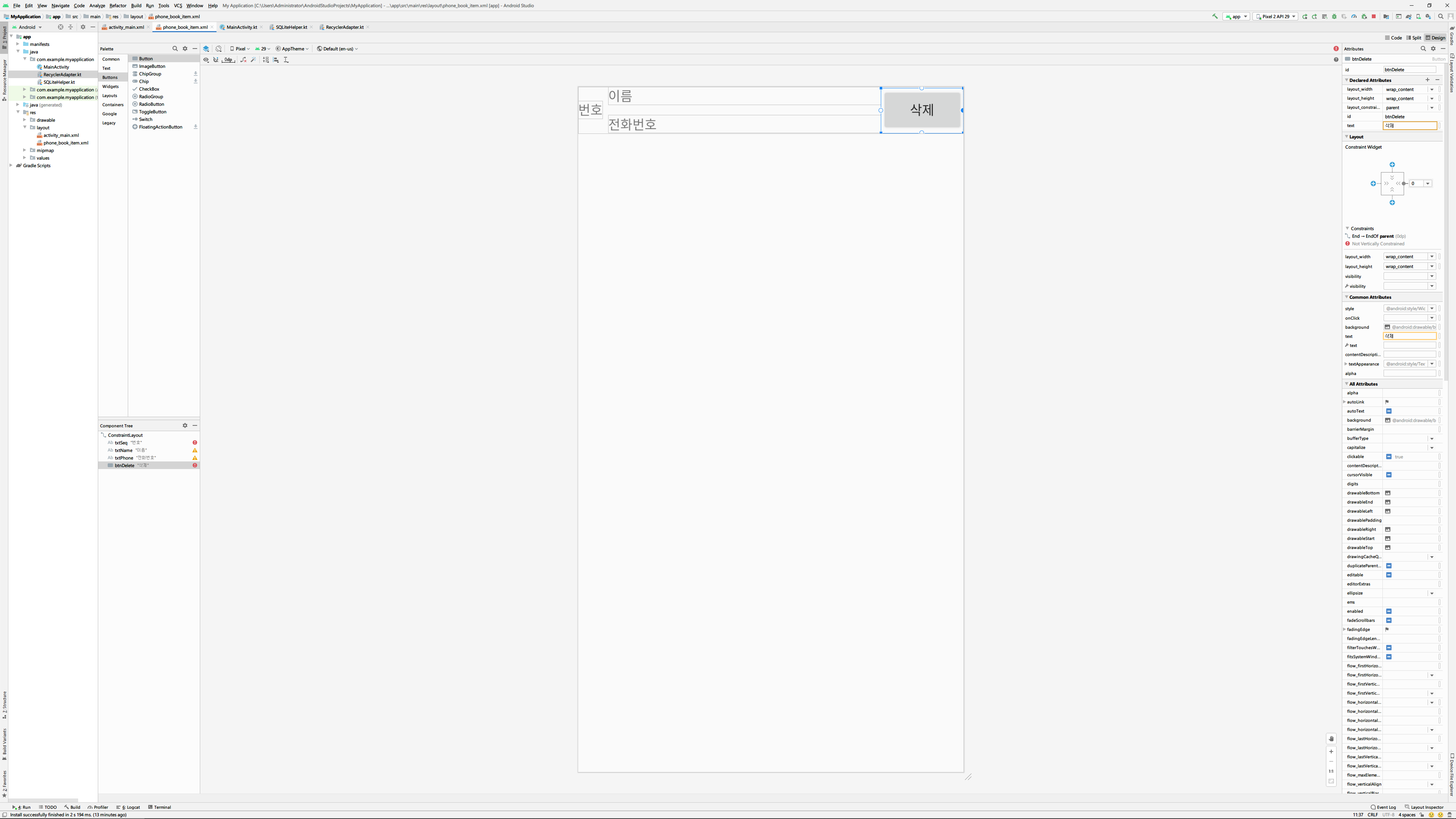The image size is (1456, 819).
Task: Open the Pixel 2 API 29 device dropdown
Action: coord(1276,17)
